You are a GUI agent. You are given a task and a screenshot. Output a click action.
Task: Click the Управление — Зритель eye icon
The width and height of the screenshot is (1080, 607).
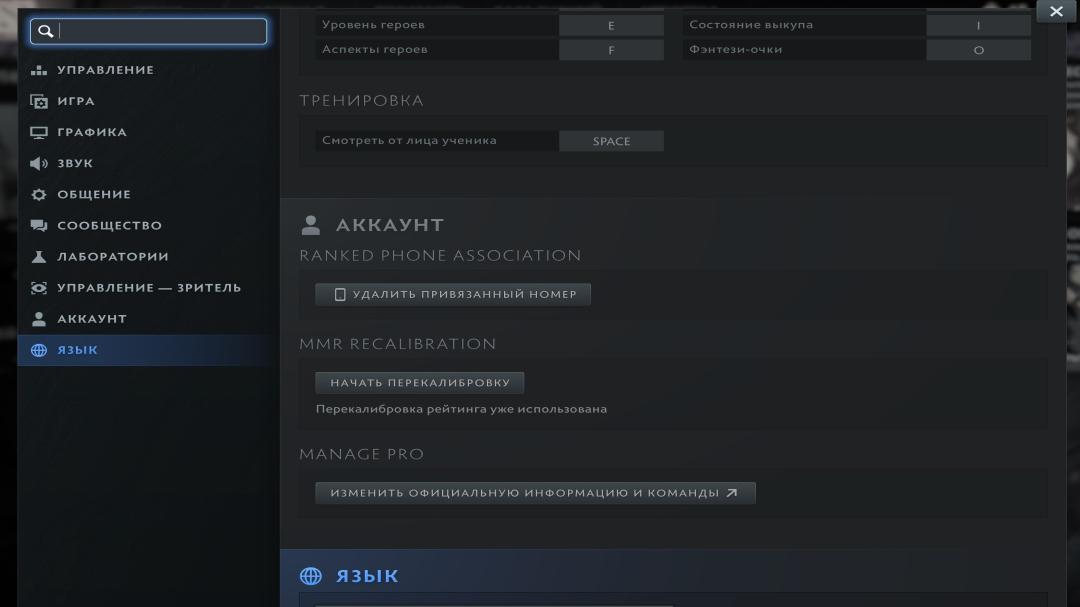click(39, 288)
